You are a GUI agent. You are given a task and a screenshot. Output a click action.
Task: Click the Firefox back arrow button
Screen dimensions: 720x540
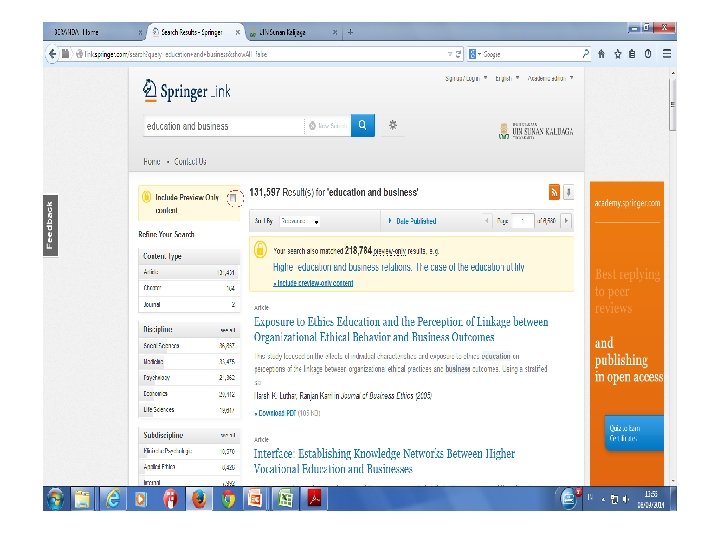click(52, 54)
